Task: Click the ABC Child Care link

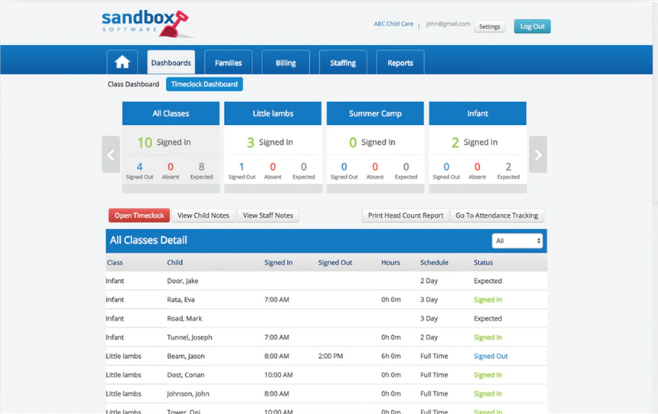Action: pos(393,24)
